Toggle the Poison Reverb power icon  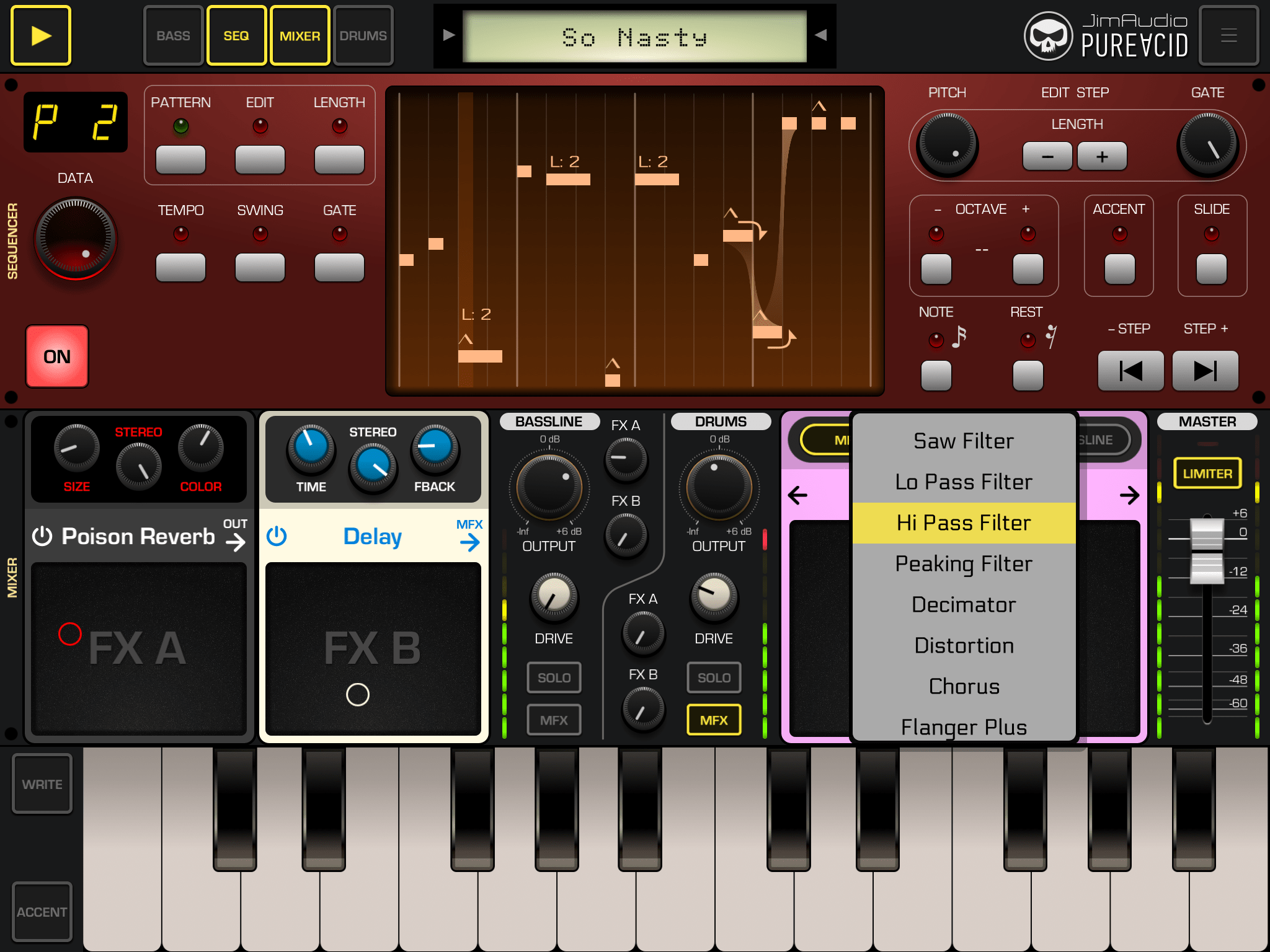(42, 536)
